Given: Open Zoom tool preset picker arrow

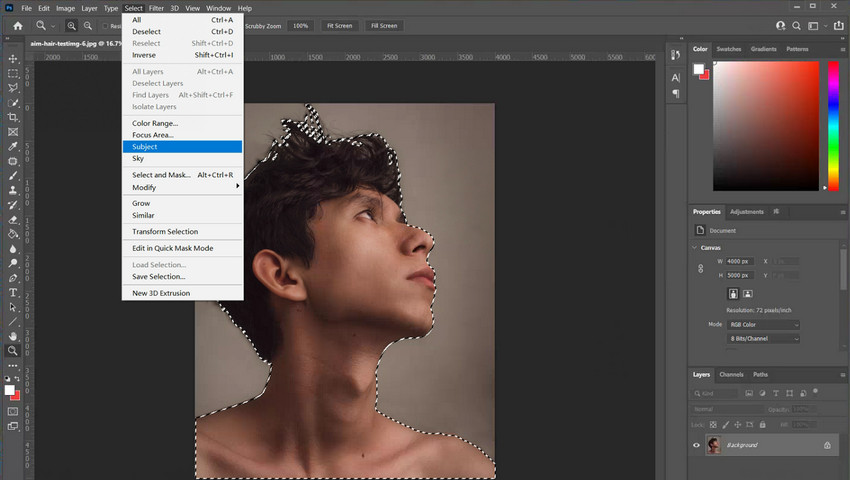Looking at the screenshot, I should pos(53,26).
